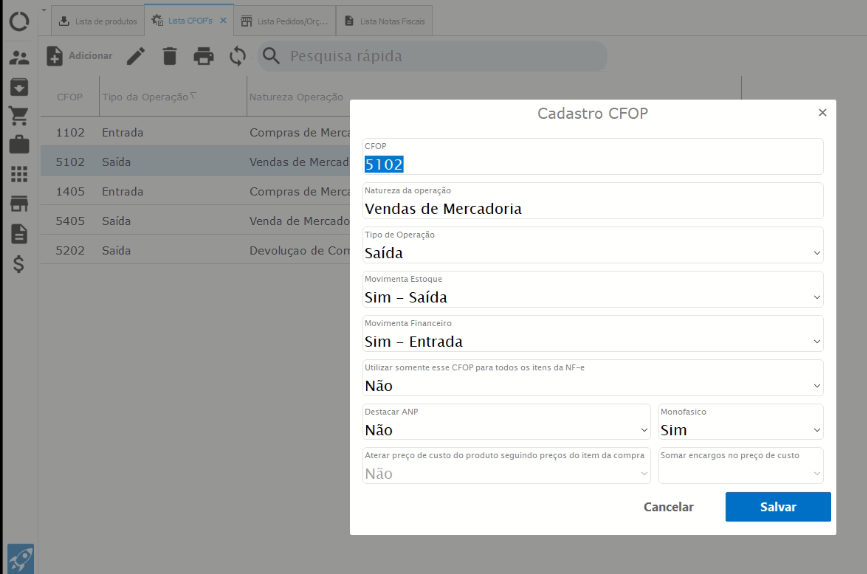This screenshot has width=867, height=574.
Task: Click the trash delete icon
Action: click(170, 56)
